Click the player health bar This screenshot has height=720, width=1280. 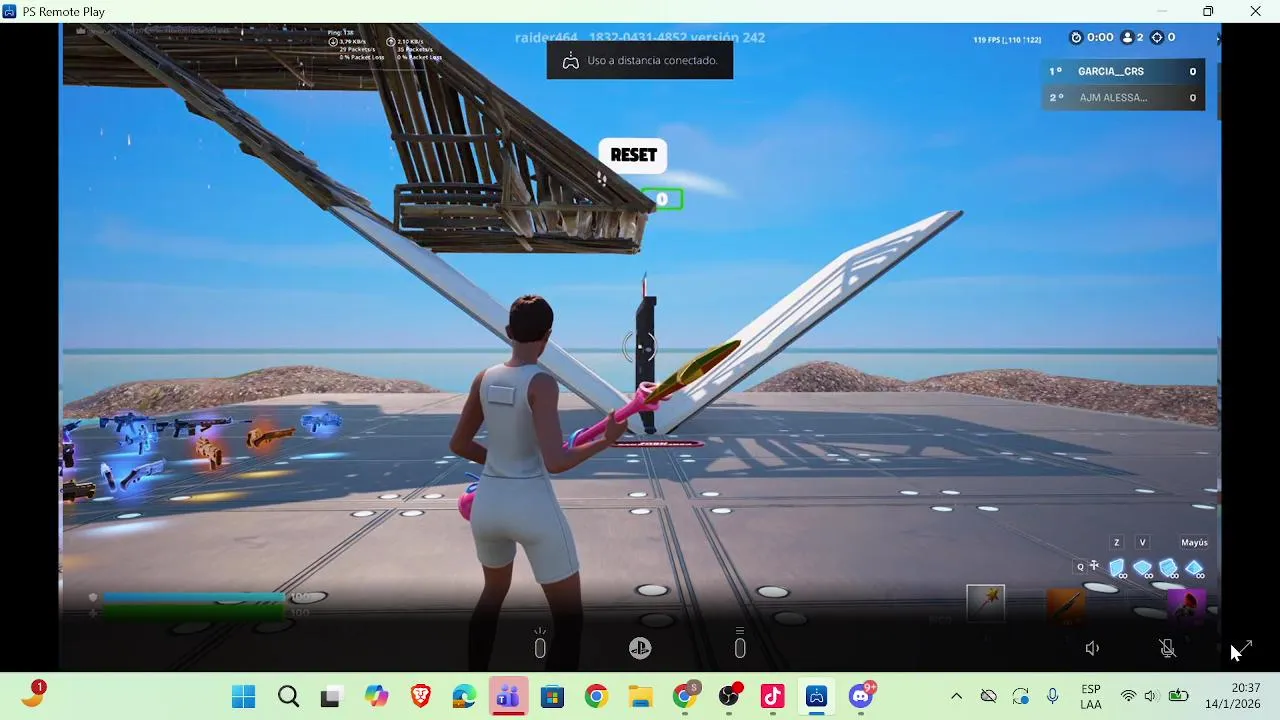194,611
